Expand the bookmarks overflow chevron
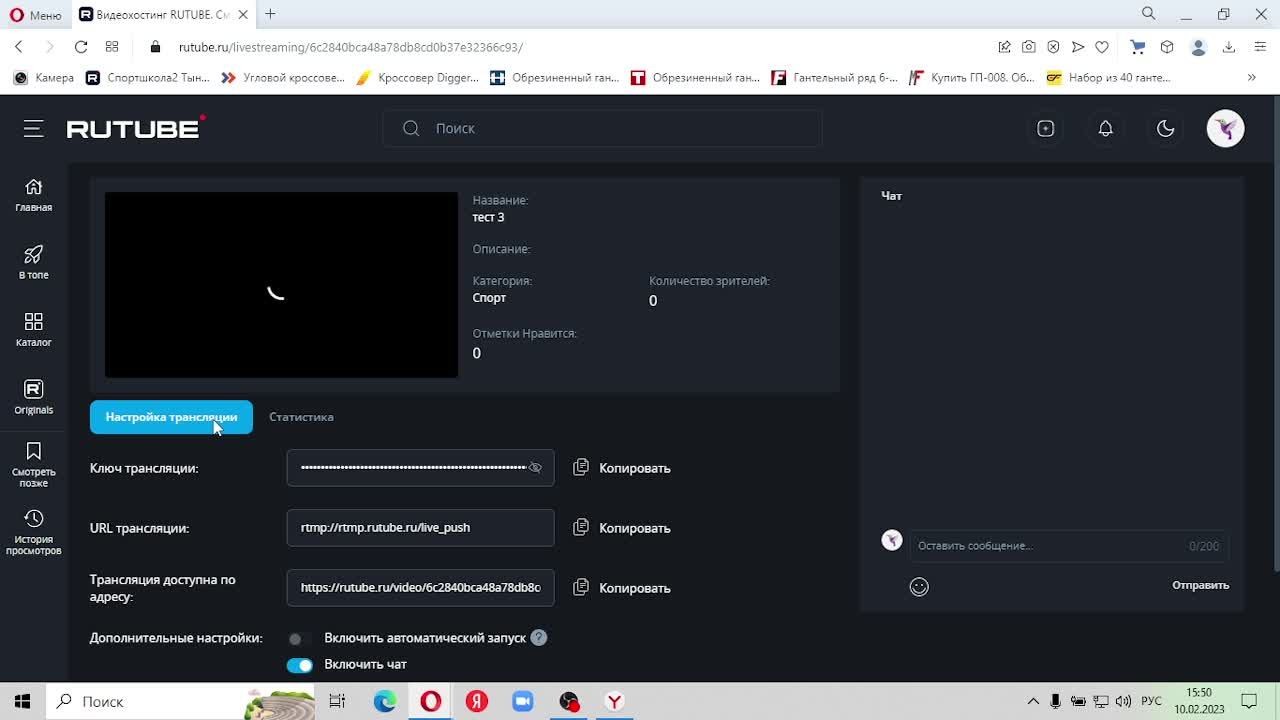1280x720 pixels. [x=1251, y=77]
